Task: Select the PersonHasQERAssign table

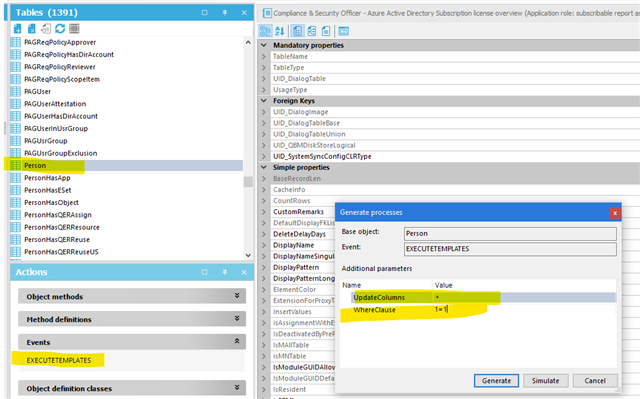Action: tap(58, 215)
